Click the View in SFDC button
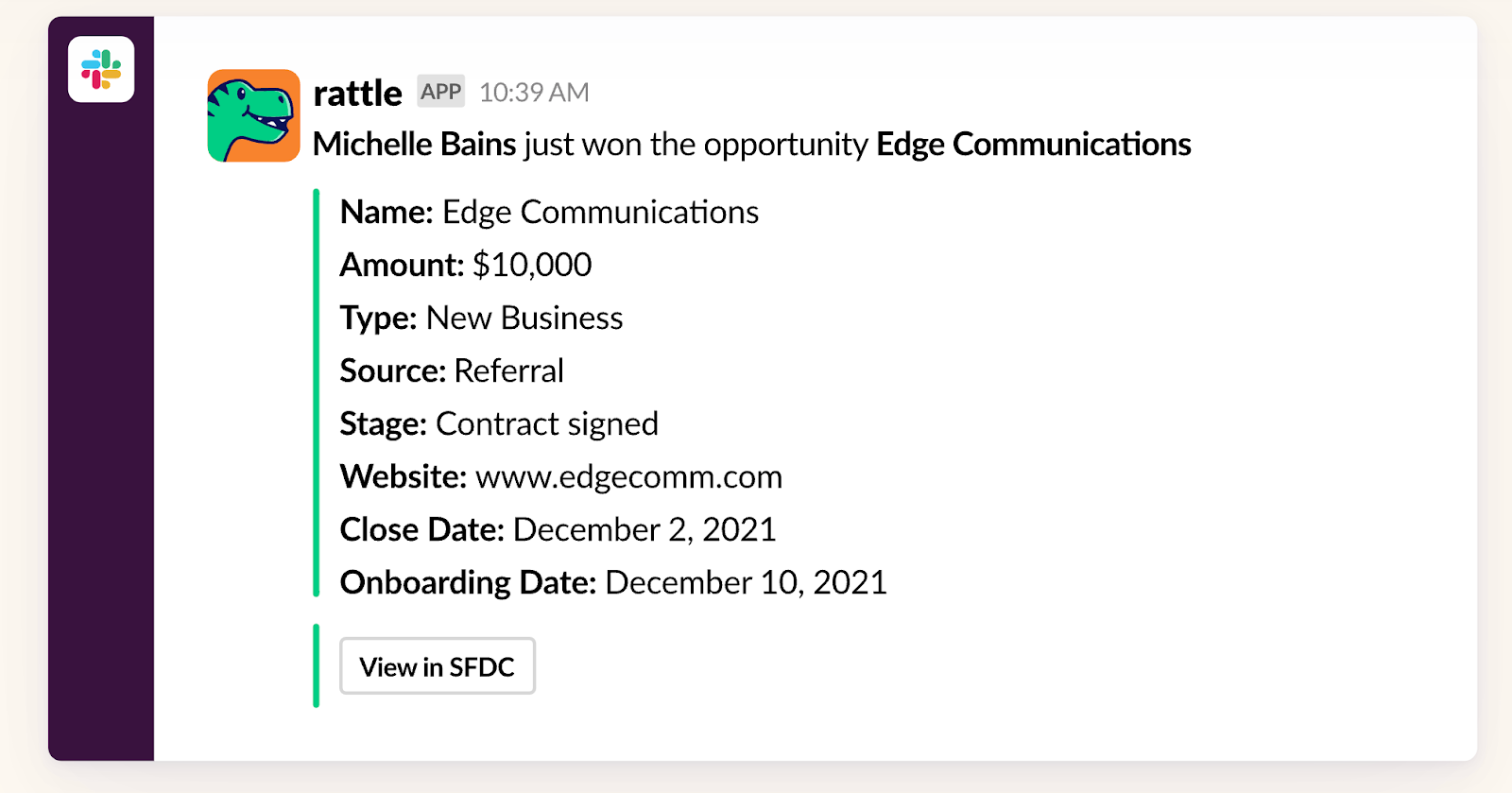The image size is (1512, 793). (438, 666)
